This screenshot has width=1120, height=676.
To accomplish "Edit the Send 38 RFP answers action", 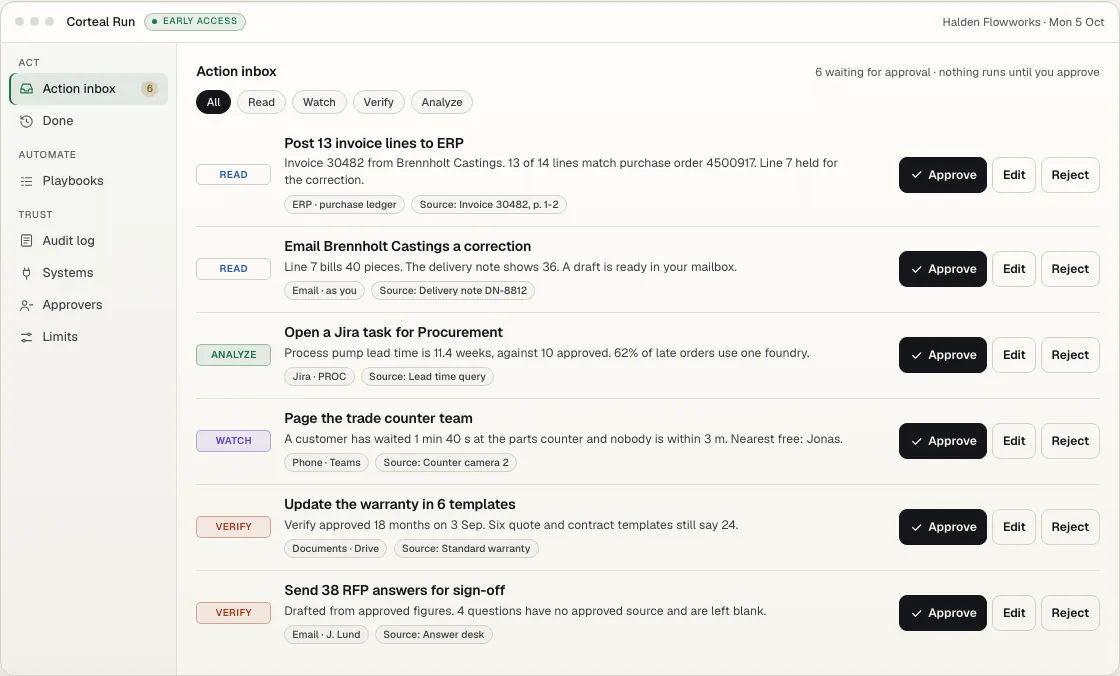I will [1014, 613].
